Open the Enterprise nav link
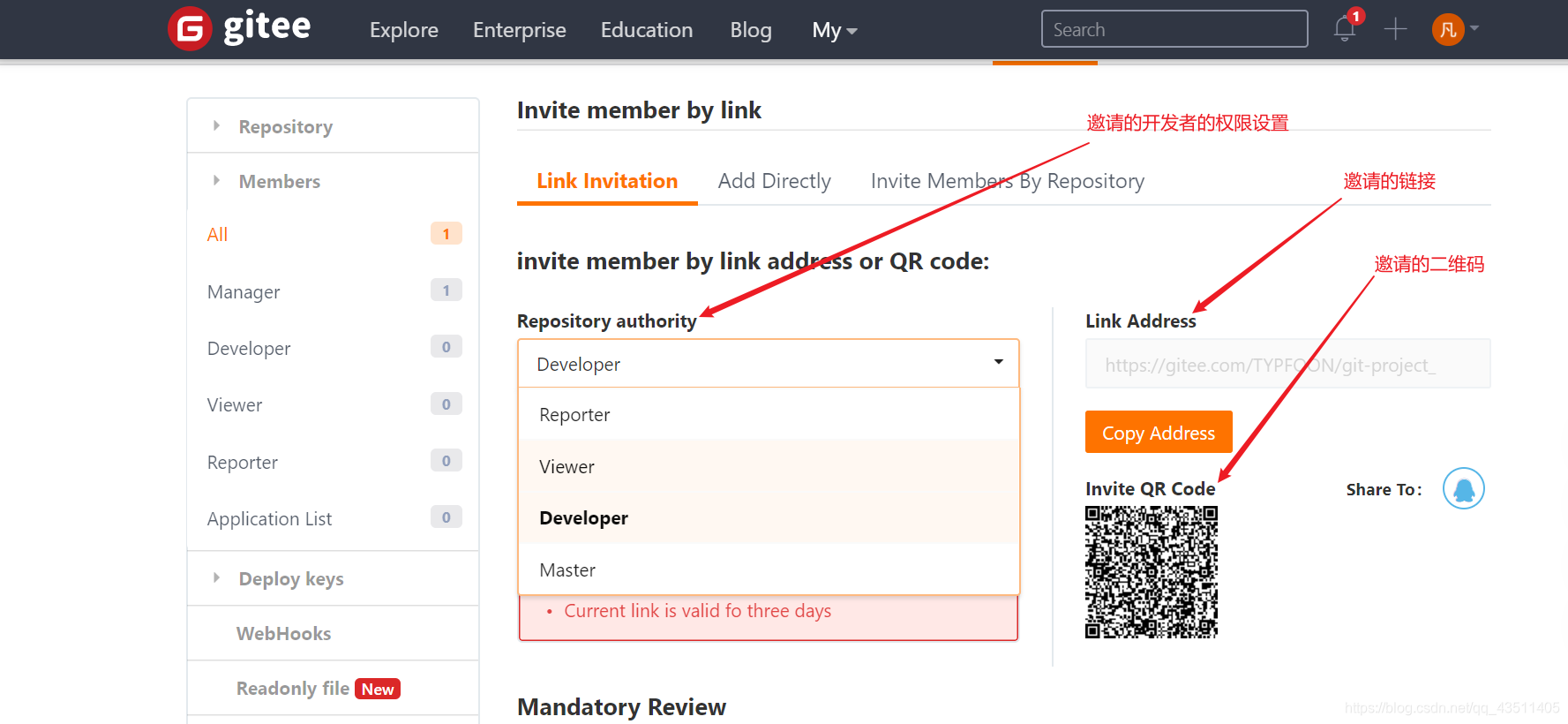Image resolution: width=1568 pixels, height=724 pixels. click(x=519, y=30)
